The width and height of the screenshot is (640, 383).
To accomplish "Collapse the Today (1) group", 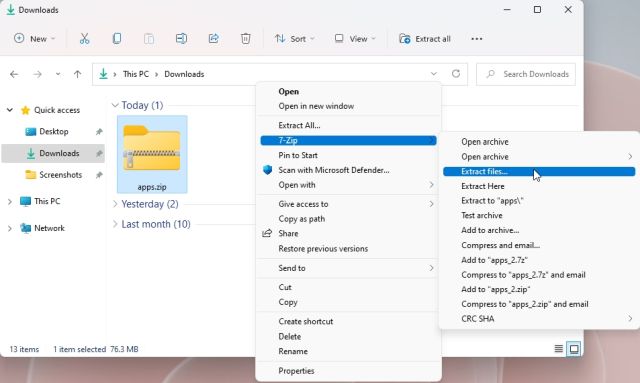I will point(115,105).
